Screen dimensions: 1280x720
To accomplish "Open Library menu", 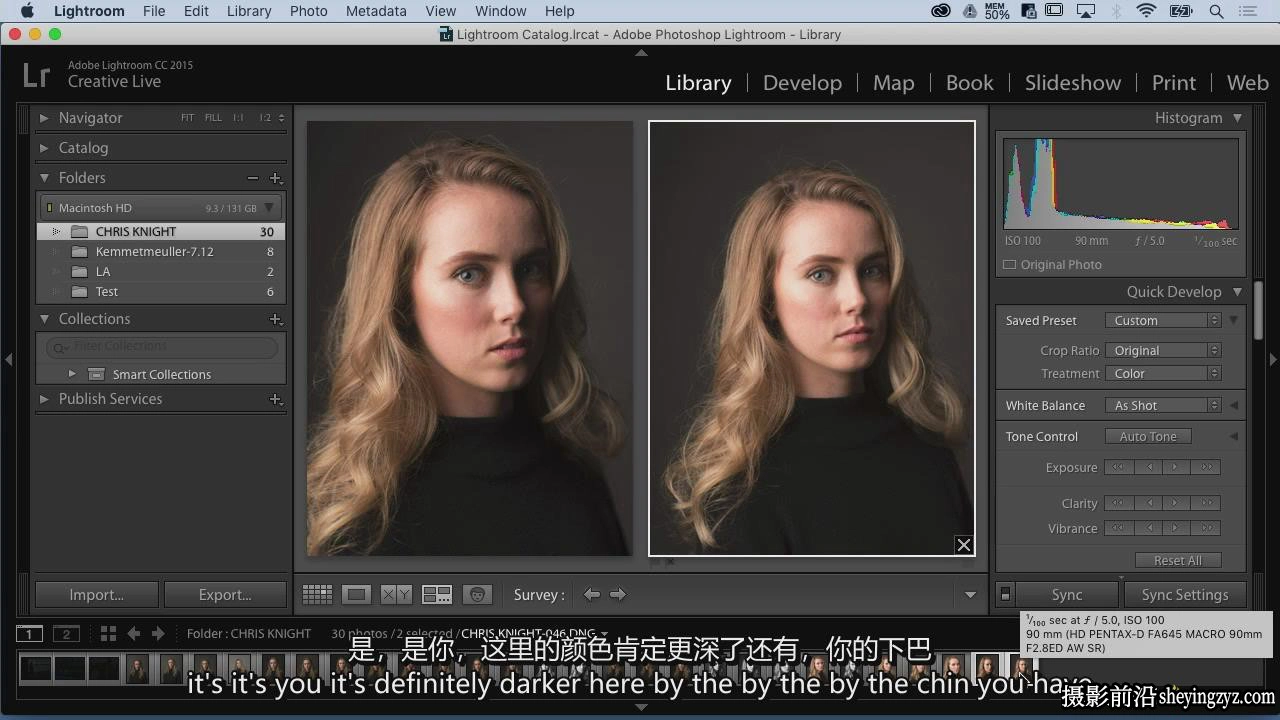I will tap(249, 11).
